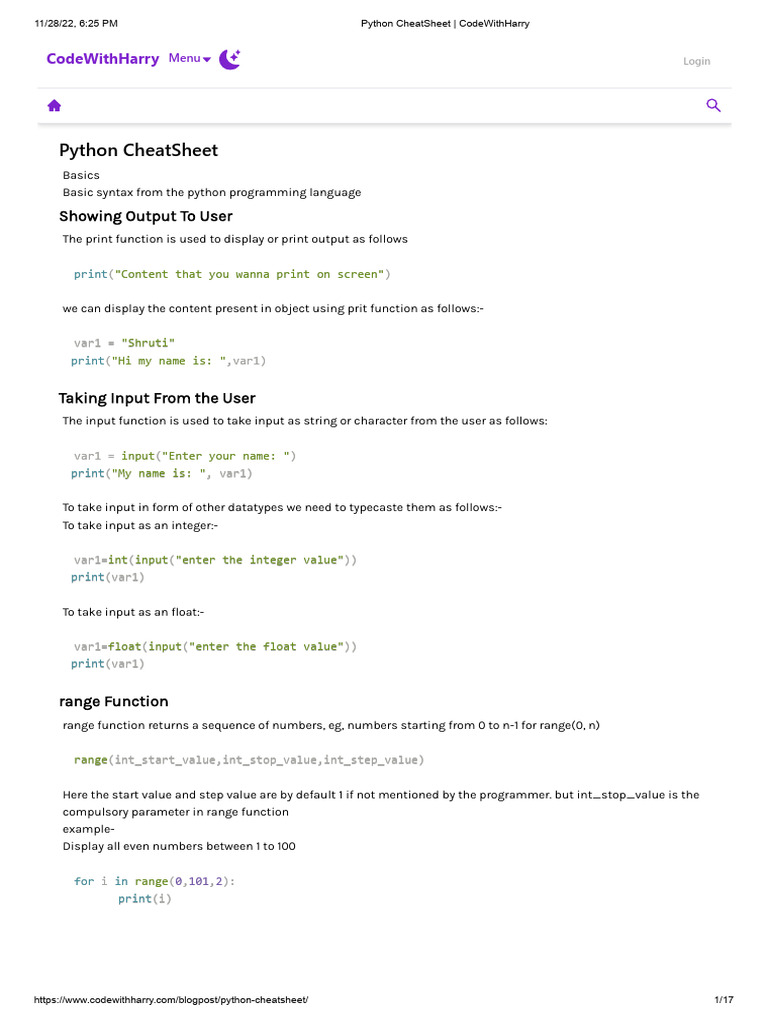768x1024 pixels.
Task: Click the for i in range code
Action: pyautogui.click(x=154, y=881)
